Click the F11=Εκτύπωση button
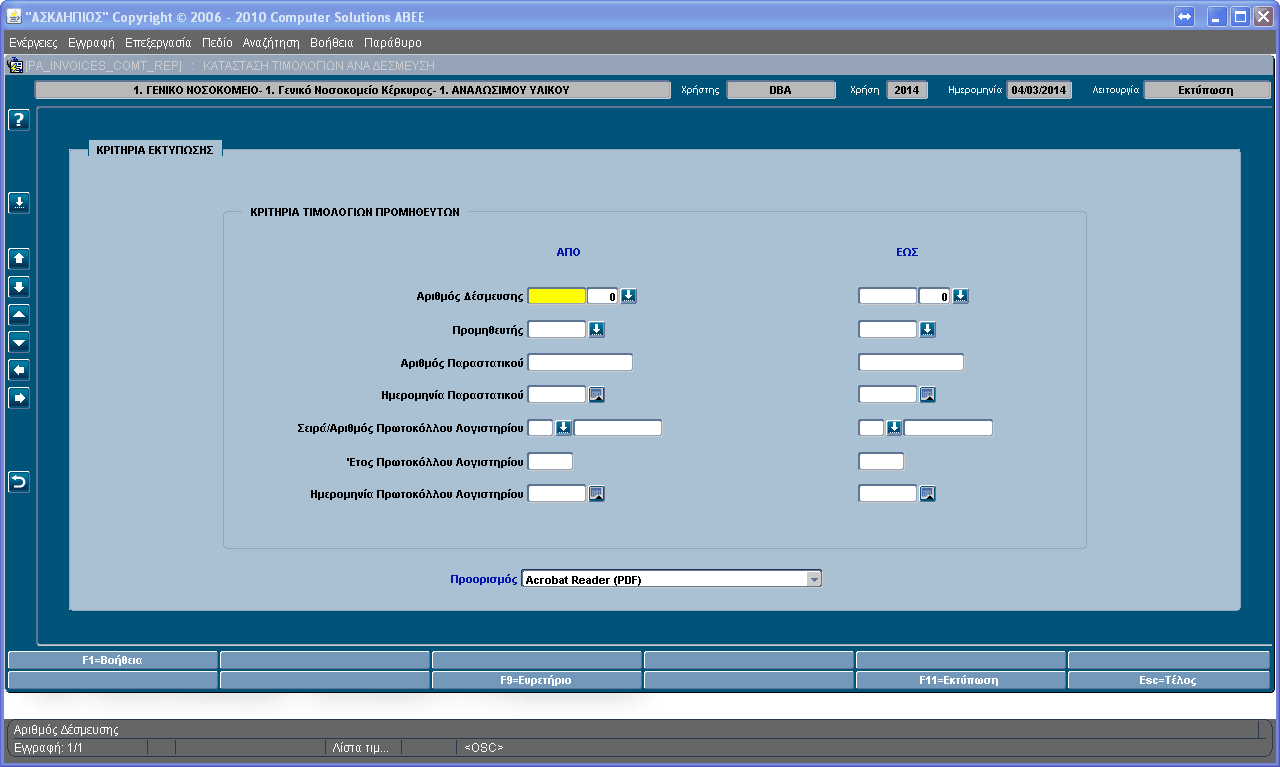The width and height of the screenshot is (1280, 767). 960,680
